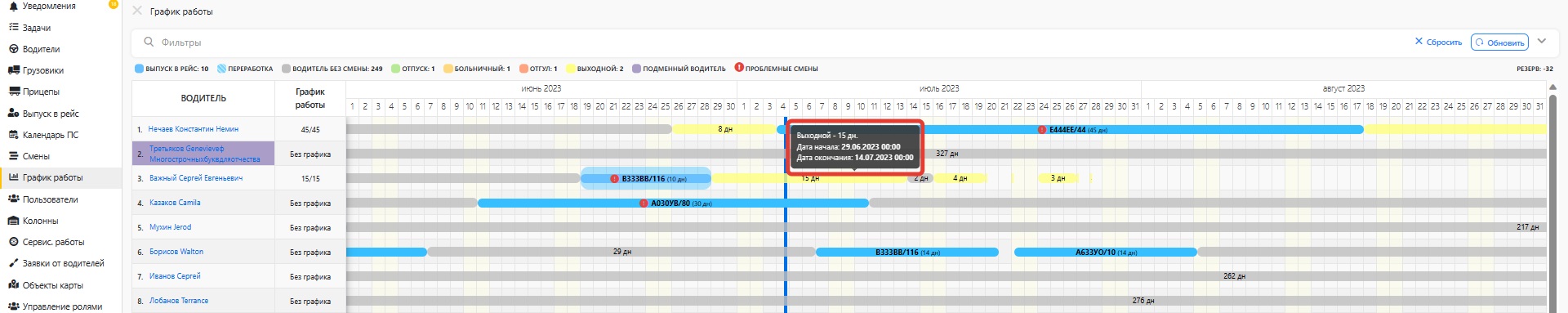Click the Выпуск в рейс icon

click(x=13, y=114)
